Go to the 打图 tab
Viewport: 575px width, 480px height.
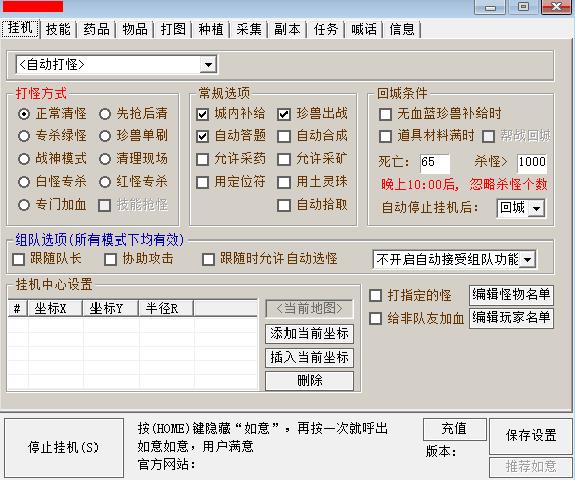click(173, 29)
